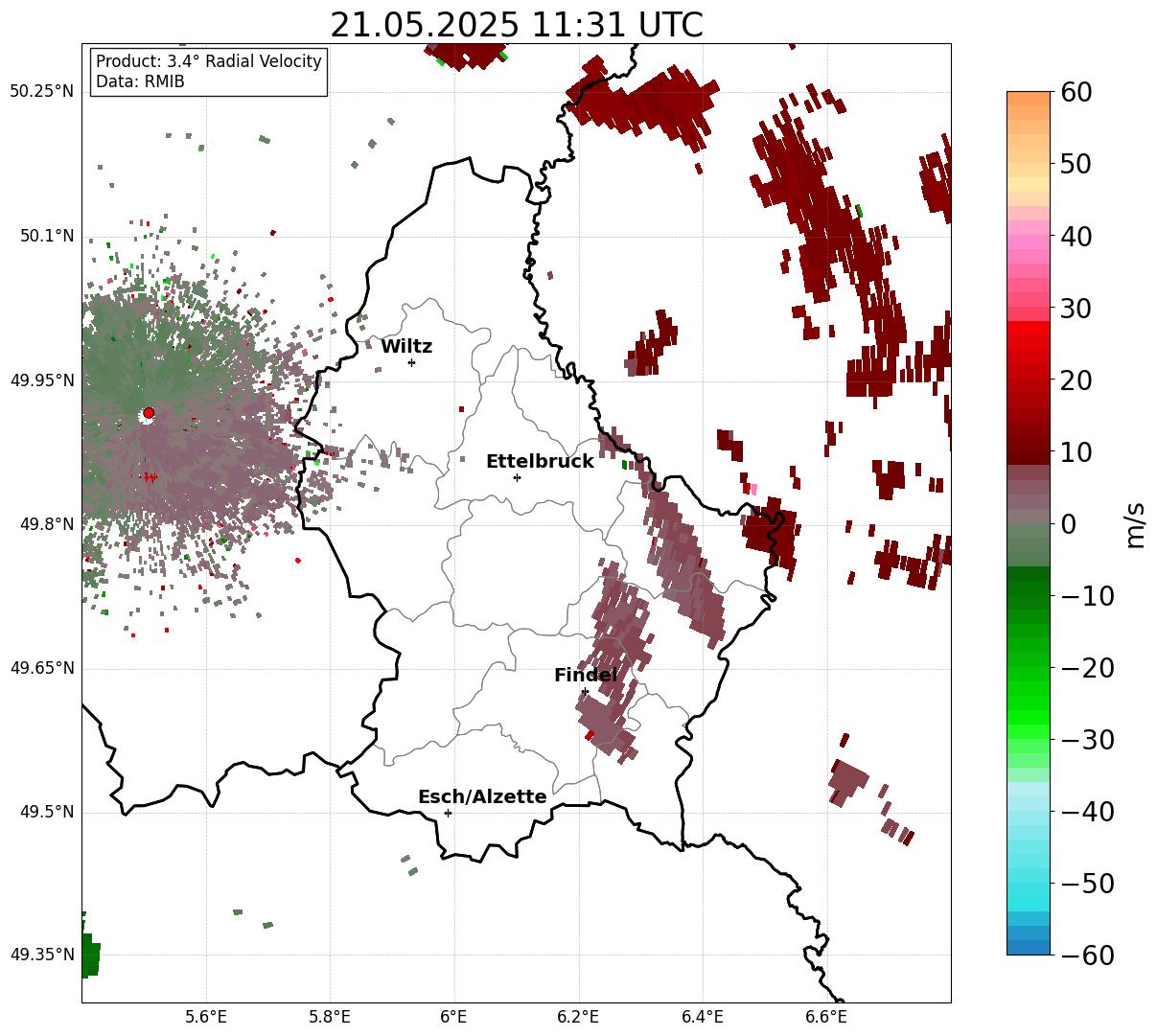Click the colorbar 0 tick label
The width and height of the screenshot is (1157, 1036).
[x=1068, y=524]
